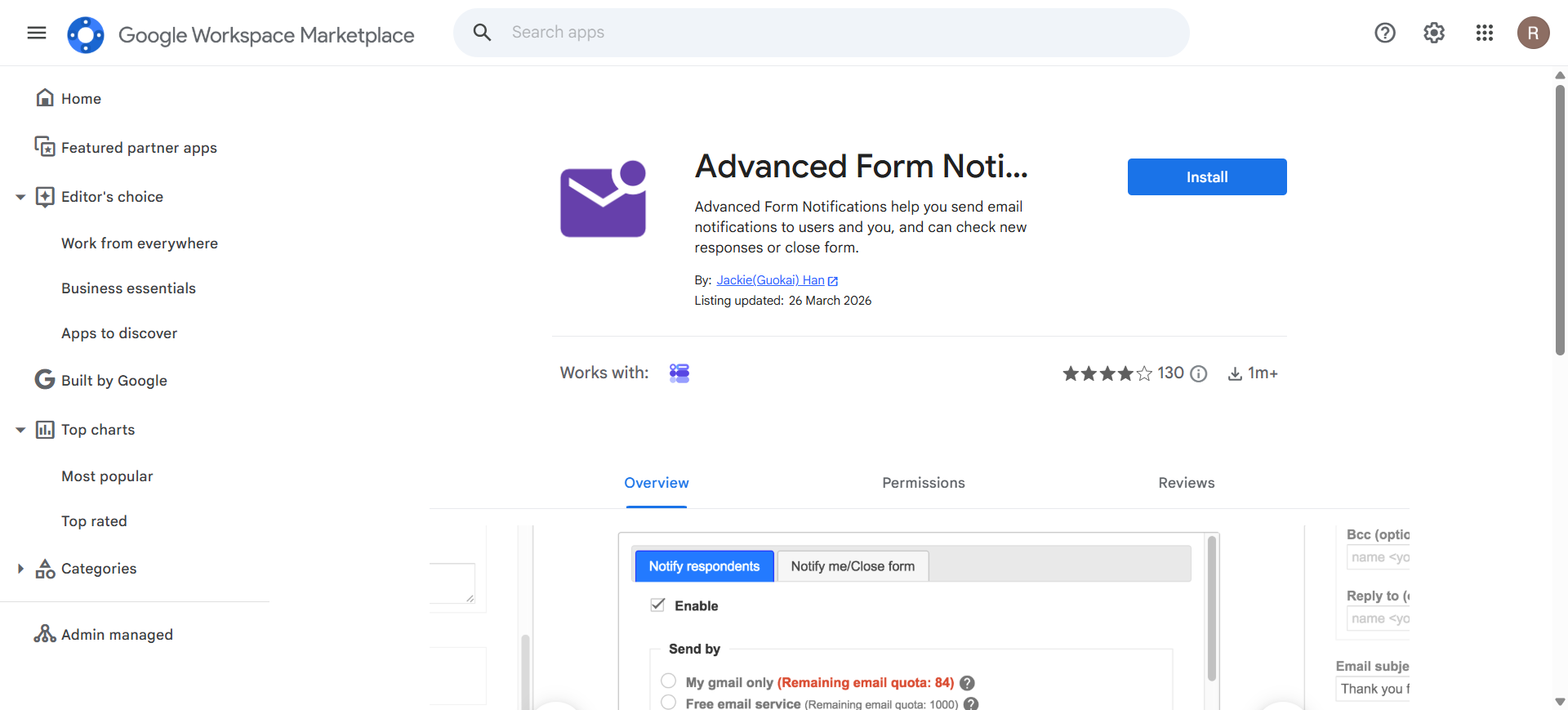Switch to the Reviews tab
This screenshot has width=1568, height=710.
pyautogui.click(x=1187, y=483)
